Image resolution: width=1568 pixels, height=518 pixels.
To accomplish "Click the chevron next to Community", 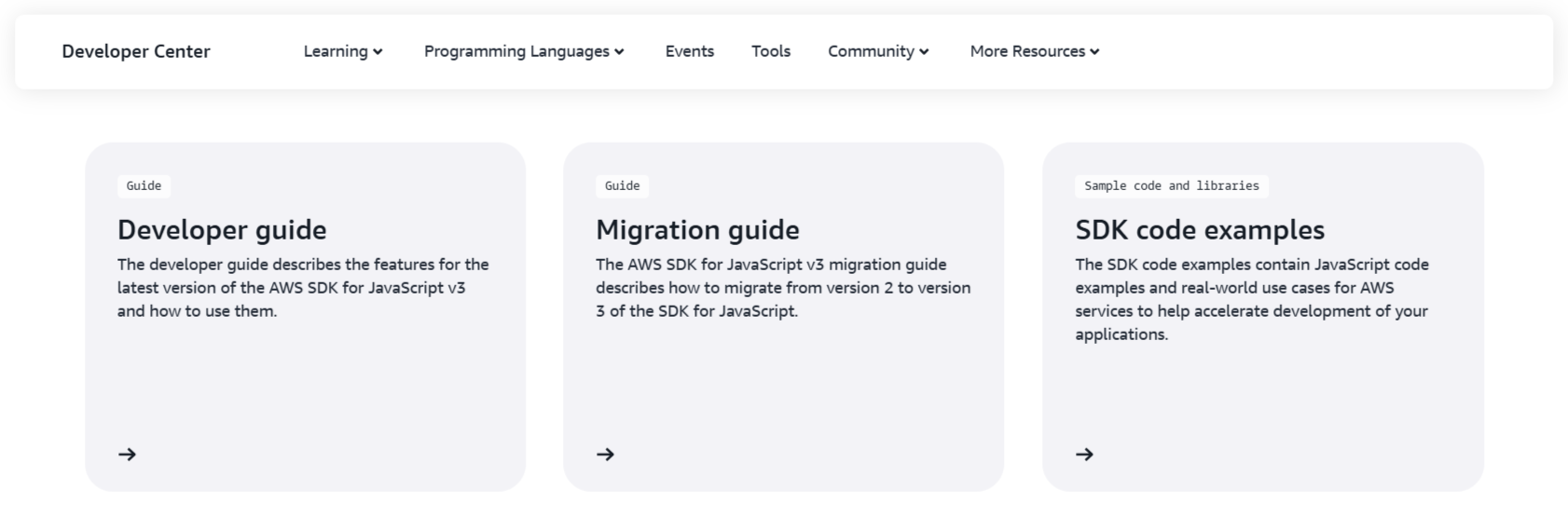I will click(924, 52).
